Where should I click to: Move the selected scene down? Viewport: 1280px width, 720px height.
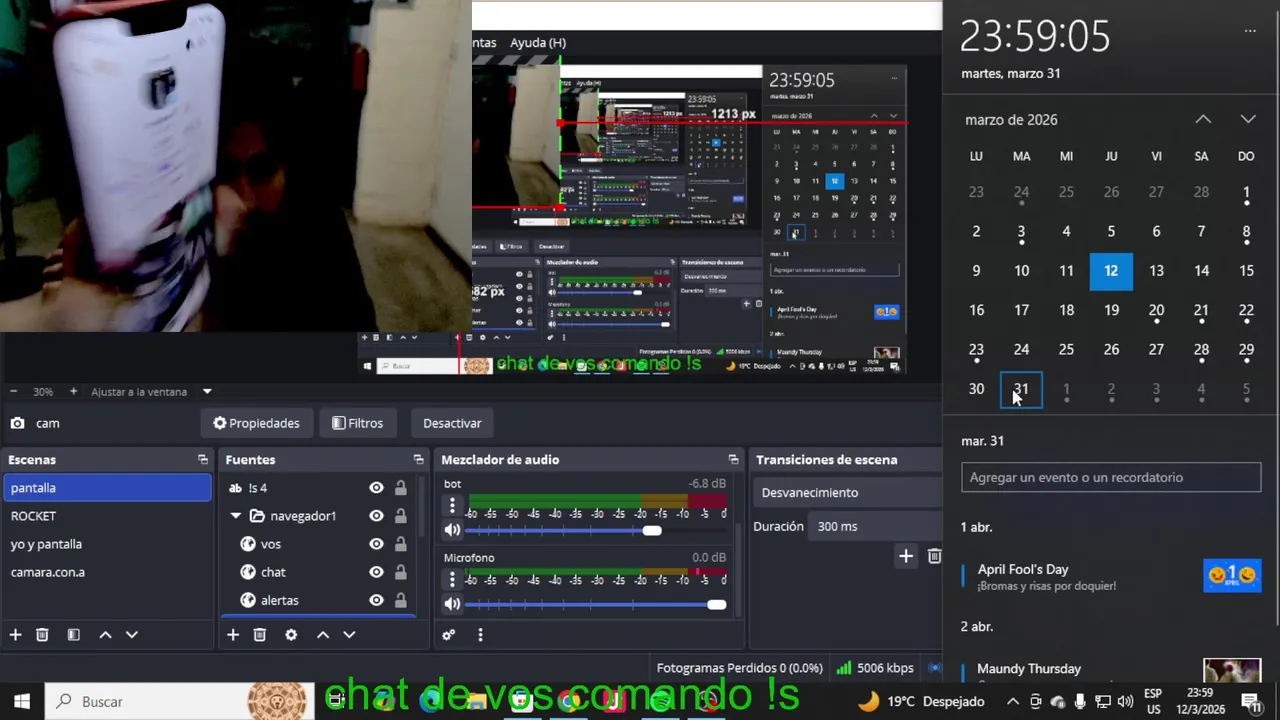click(131, 635)
